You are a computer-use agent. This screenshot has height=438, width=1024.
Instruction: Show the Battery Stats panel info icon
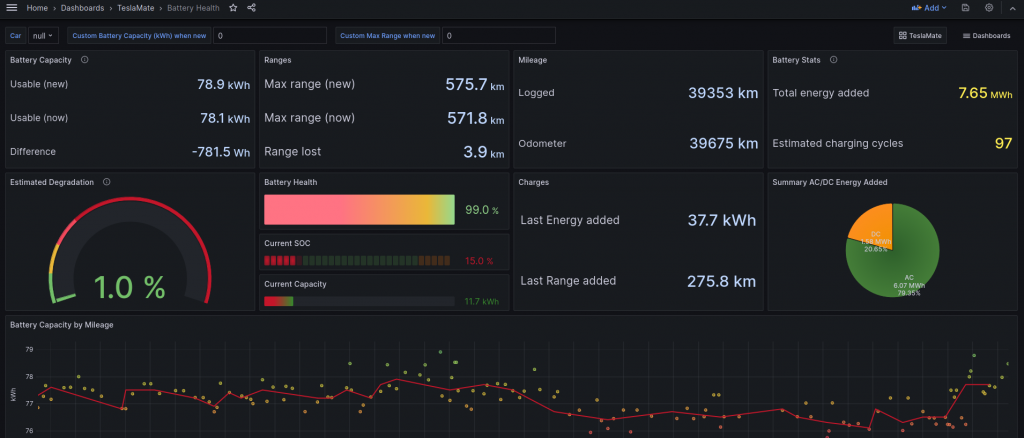coord(833,59)
